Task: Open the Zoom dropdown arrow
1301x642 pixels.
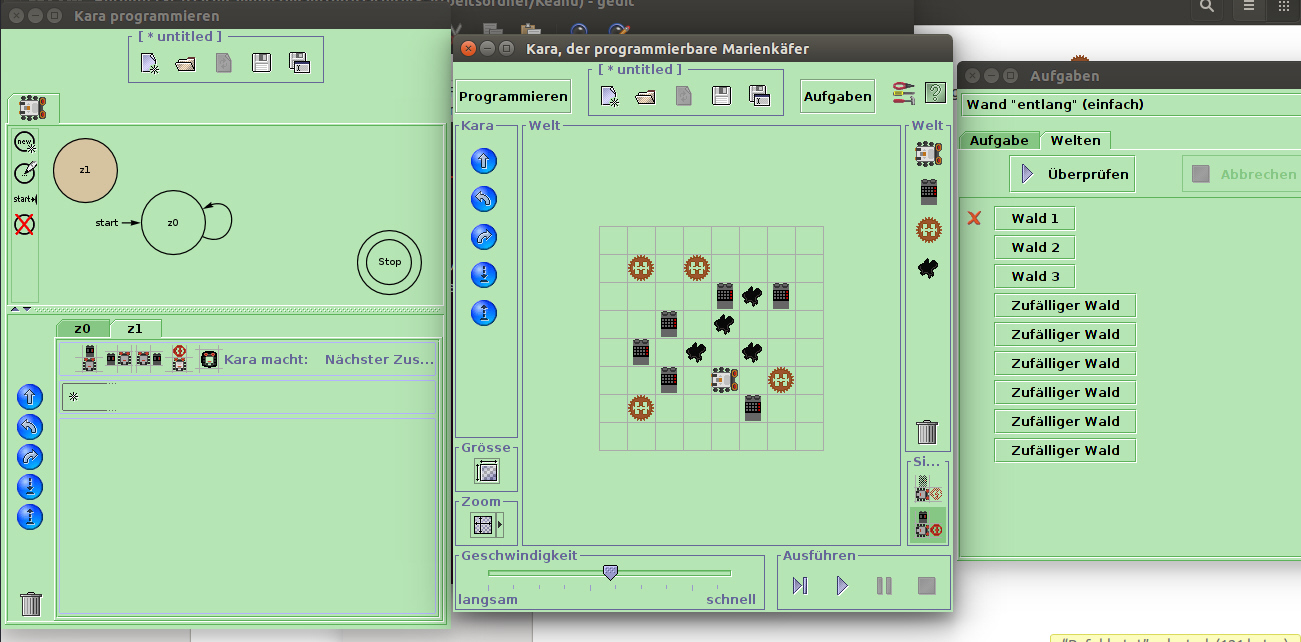Action: click(500, 524)
